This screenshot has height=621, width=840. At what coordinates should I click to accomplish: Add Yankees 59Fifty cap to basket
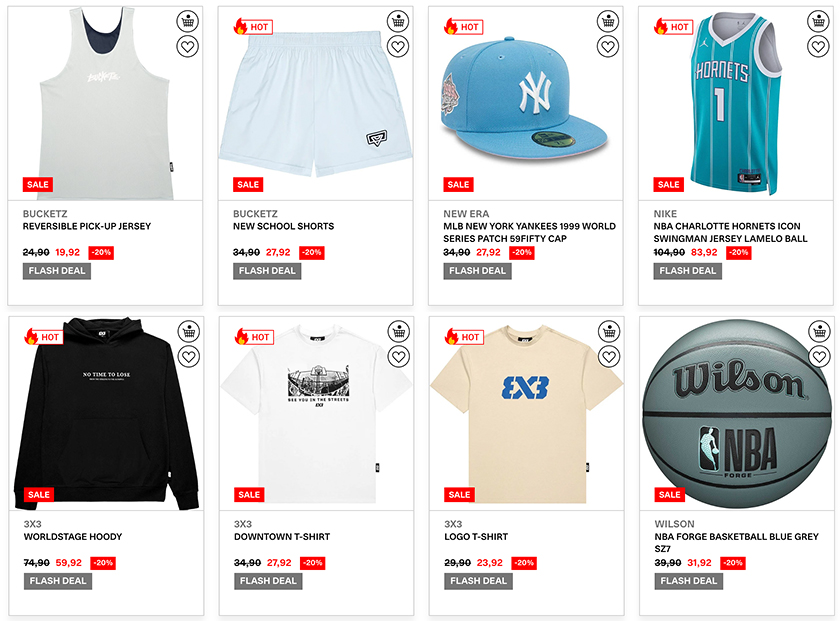point(608,22)
